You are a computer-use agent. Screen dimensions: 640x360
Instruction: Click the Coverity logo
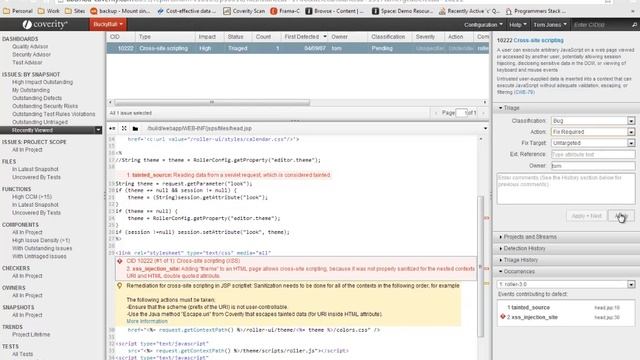(x=45, y=24)
